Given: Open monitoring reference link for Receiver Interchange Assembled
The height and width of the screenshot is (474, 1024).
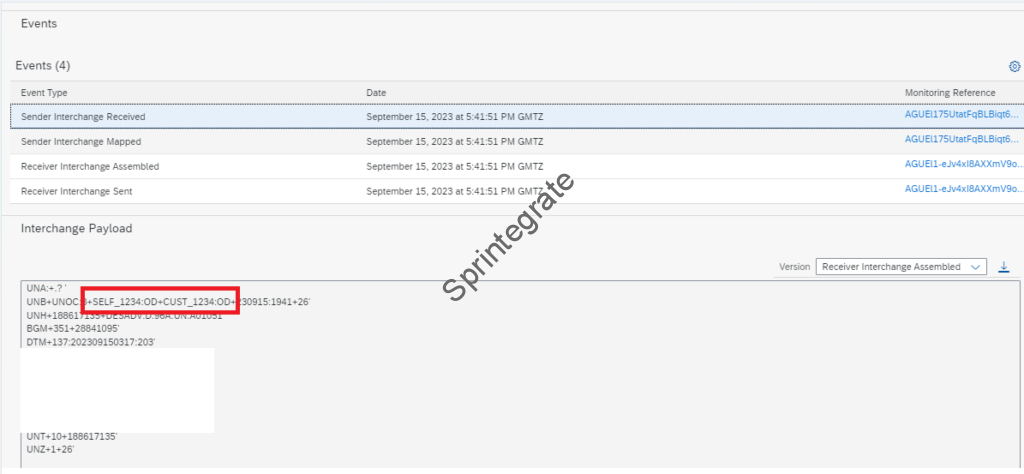Looking at the screenshot, I should 961,165.
